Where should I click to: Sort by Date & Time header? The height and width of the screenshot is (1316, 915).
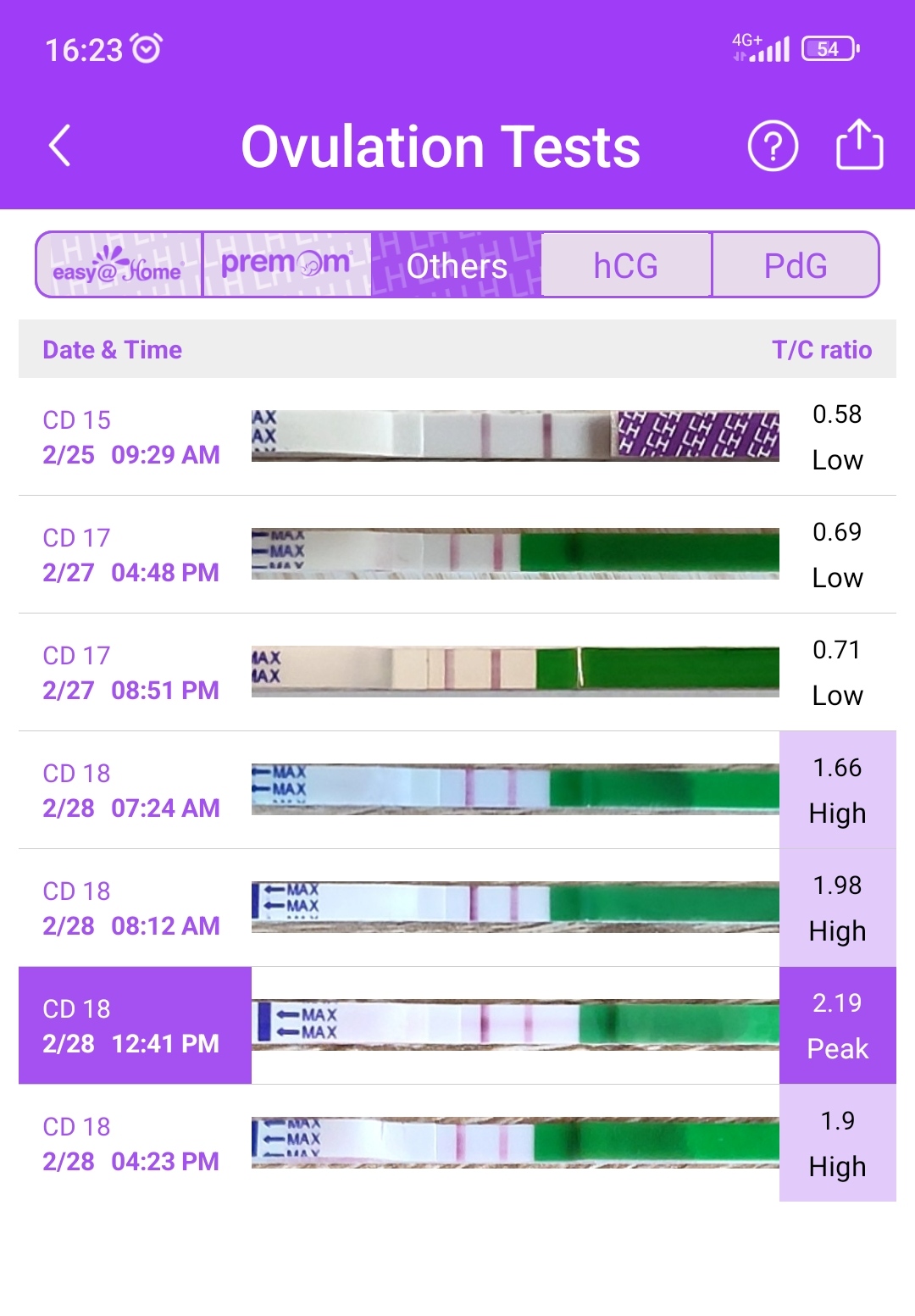[x=113, y=349]
